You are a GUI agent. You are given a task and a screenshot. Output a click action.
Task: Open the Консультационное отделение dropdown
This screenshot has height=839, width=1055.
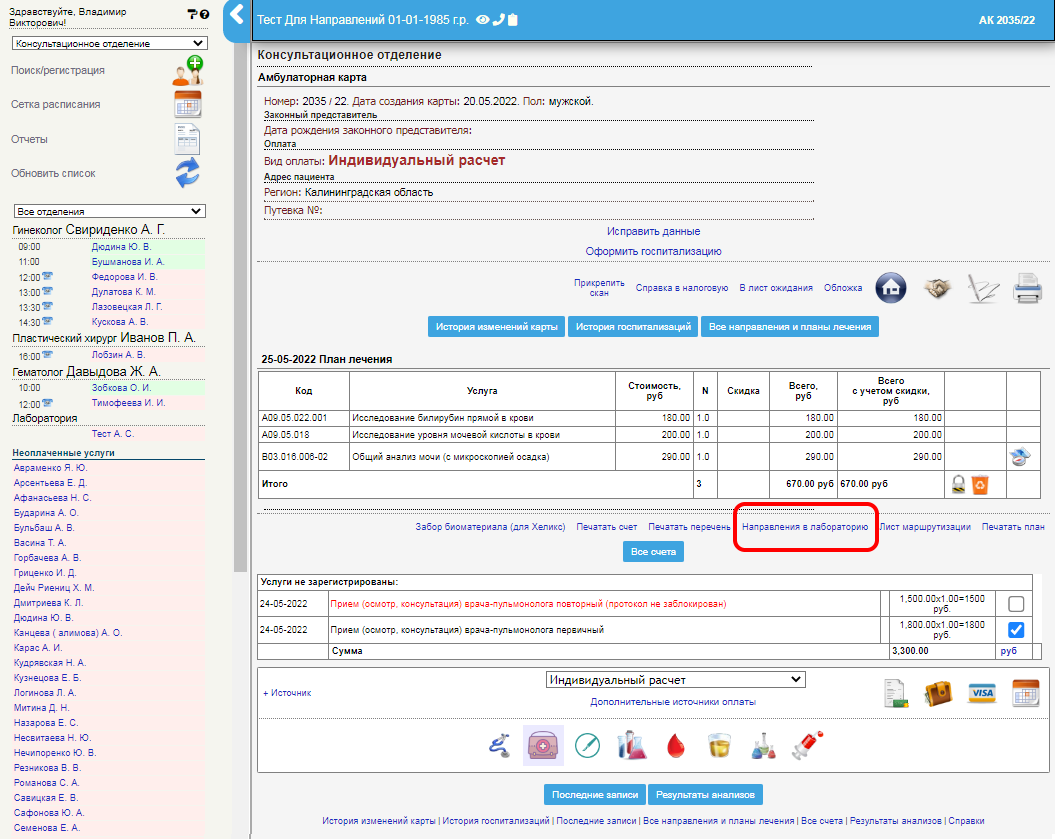tap(110, 44)
